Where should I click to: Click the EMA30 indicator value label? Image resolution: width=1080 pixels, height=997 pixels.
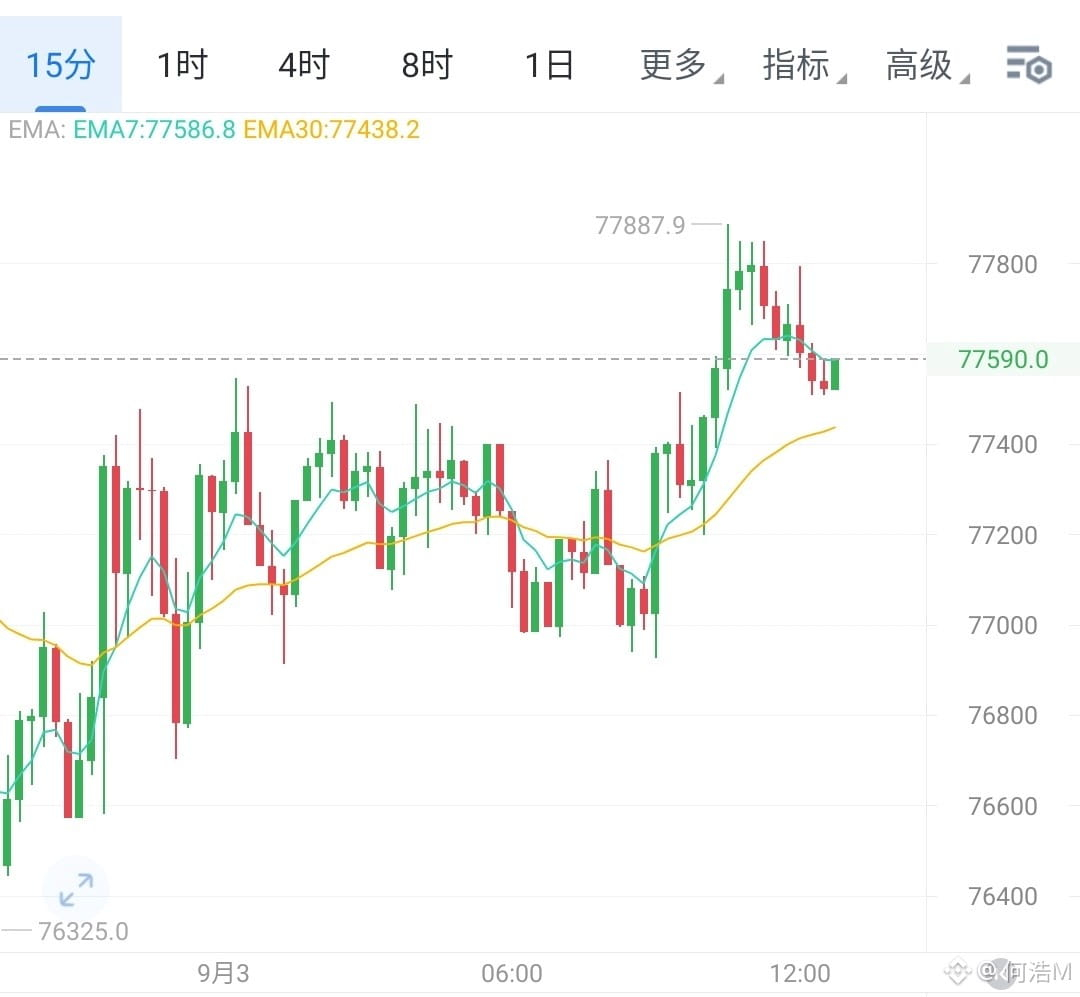pos(331,130)
